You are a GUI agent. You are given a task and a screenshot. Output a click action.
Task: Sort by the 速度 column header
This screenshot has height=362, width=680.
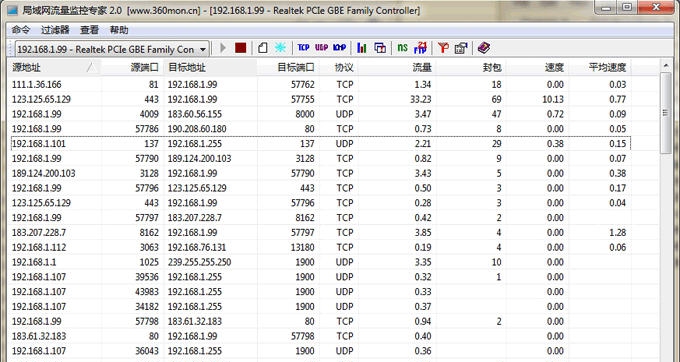[x=538, y=68]
